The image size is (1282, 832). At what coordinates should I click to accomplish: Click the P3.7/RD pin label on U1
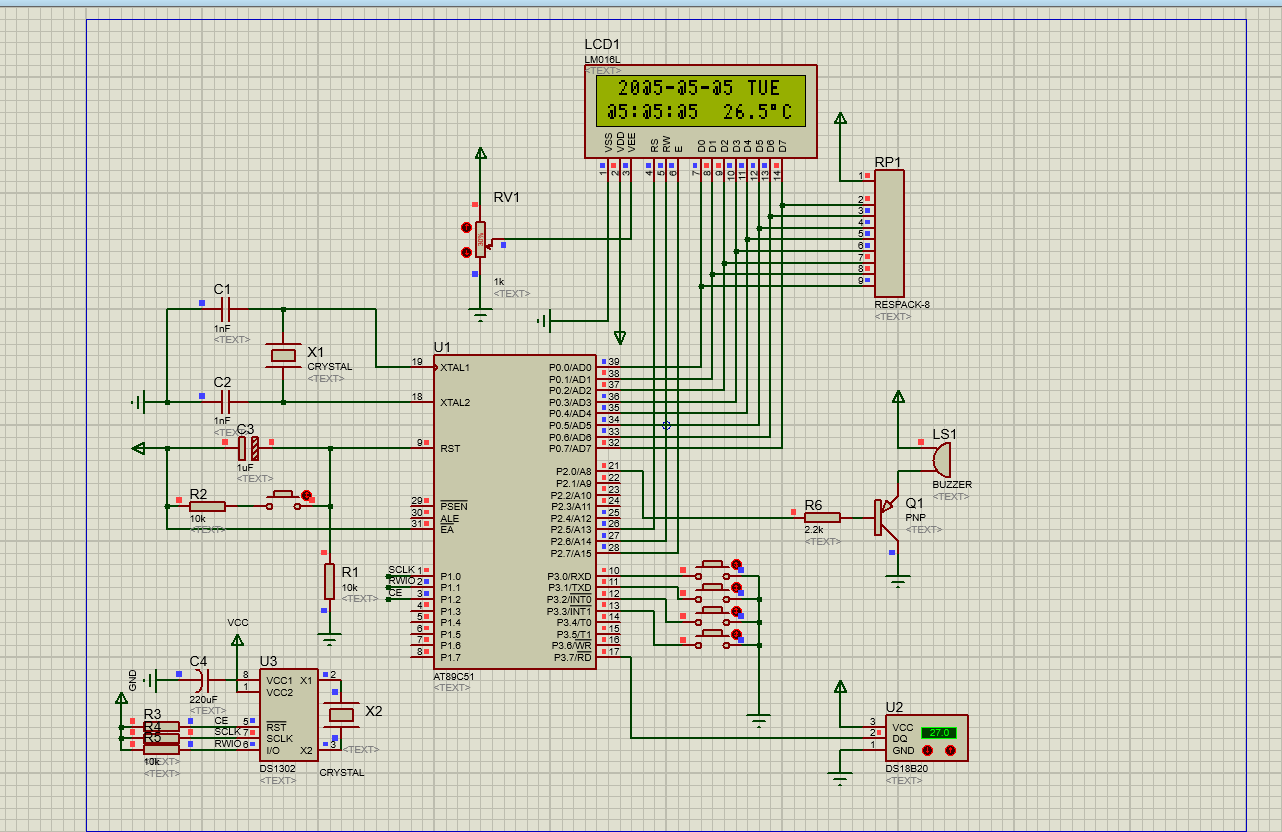coord(574,657)
